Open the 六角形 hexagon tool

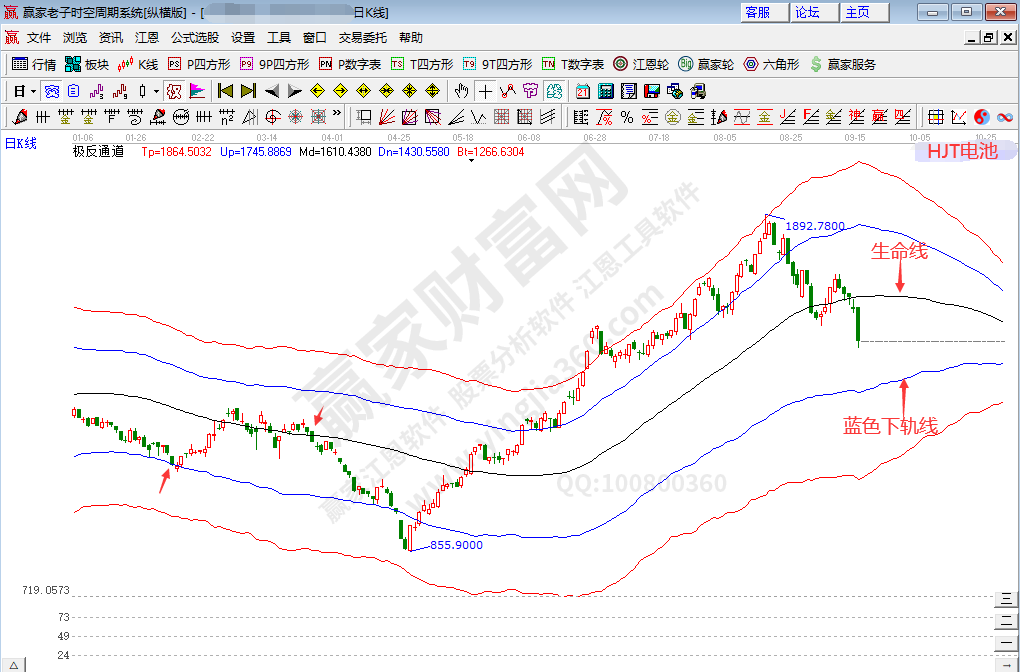tap(771, 64)
